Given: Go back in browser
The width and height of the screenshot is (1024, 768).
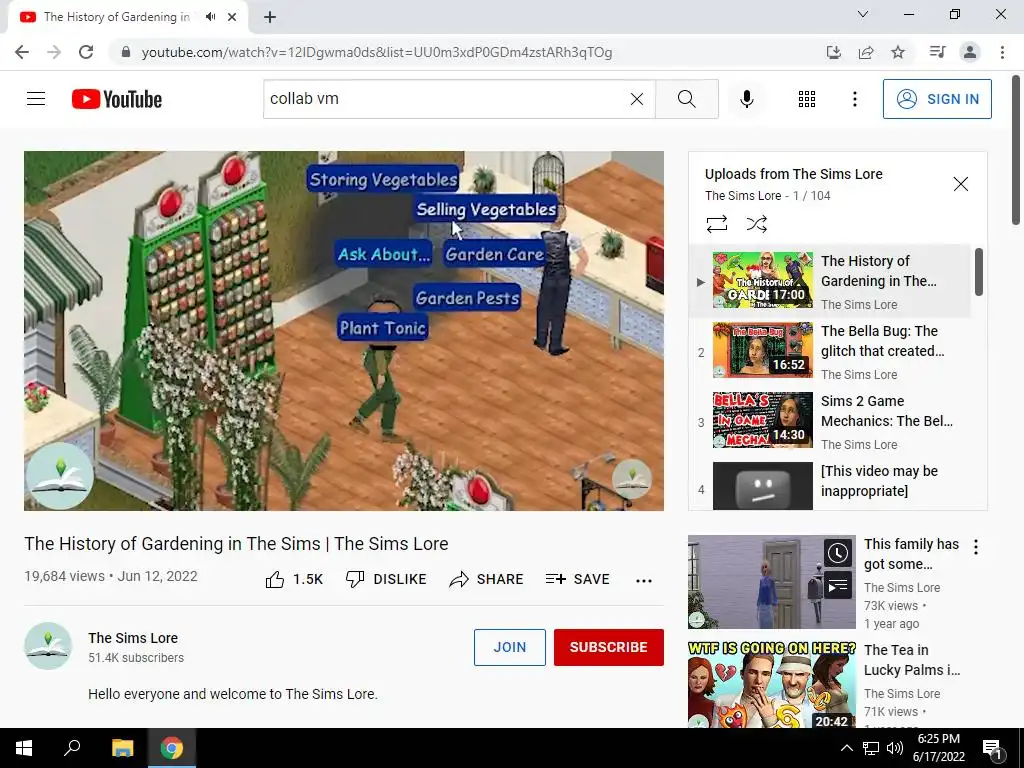Looking at the screenshot, I should pos(22,52).
